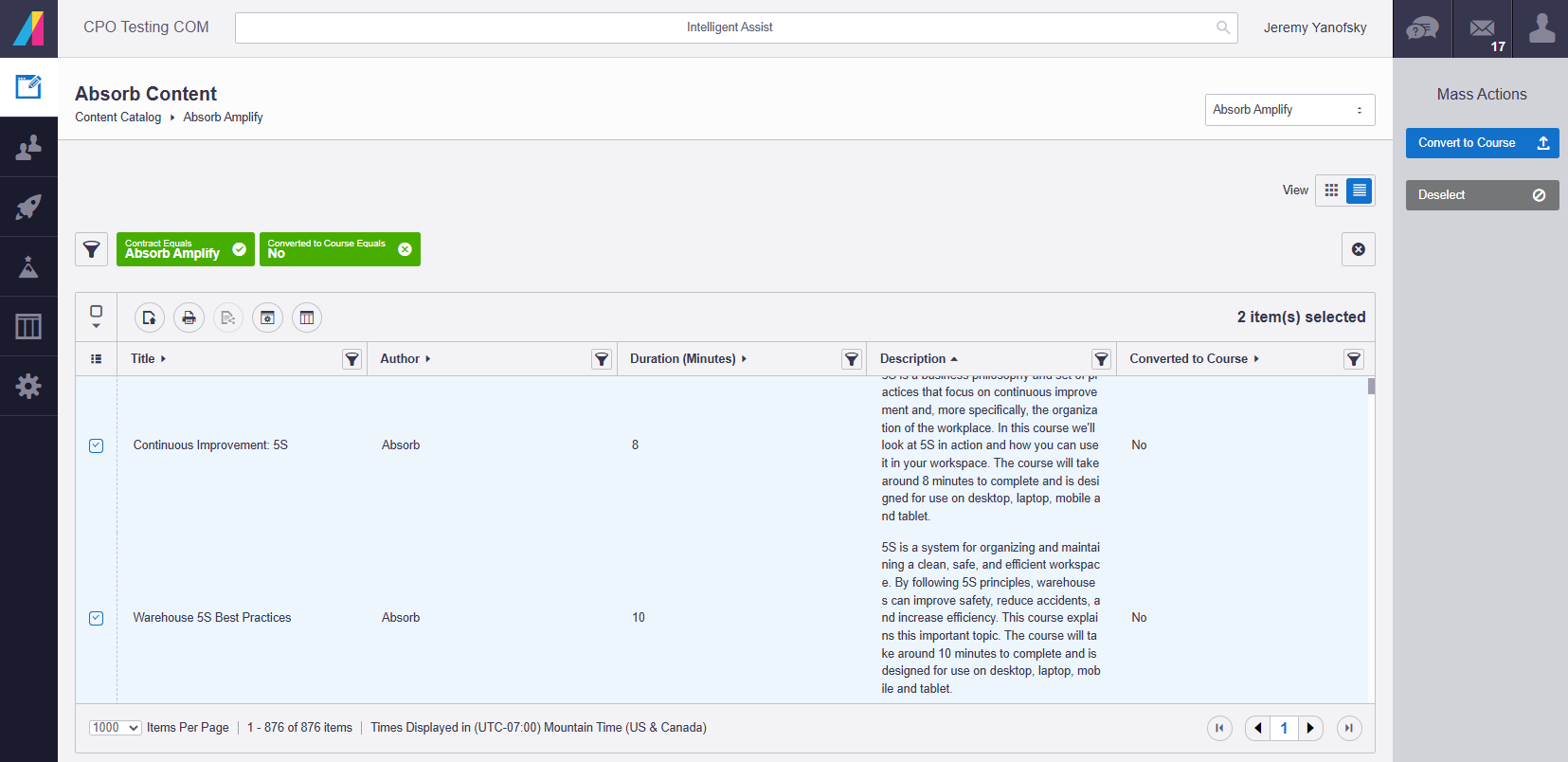Go to the next page
This screenshot has width=1568, height=762.
tap(1310, 728)
